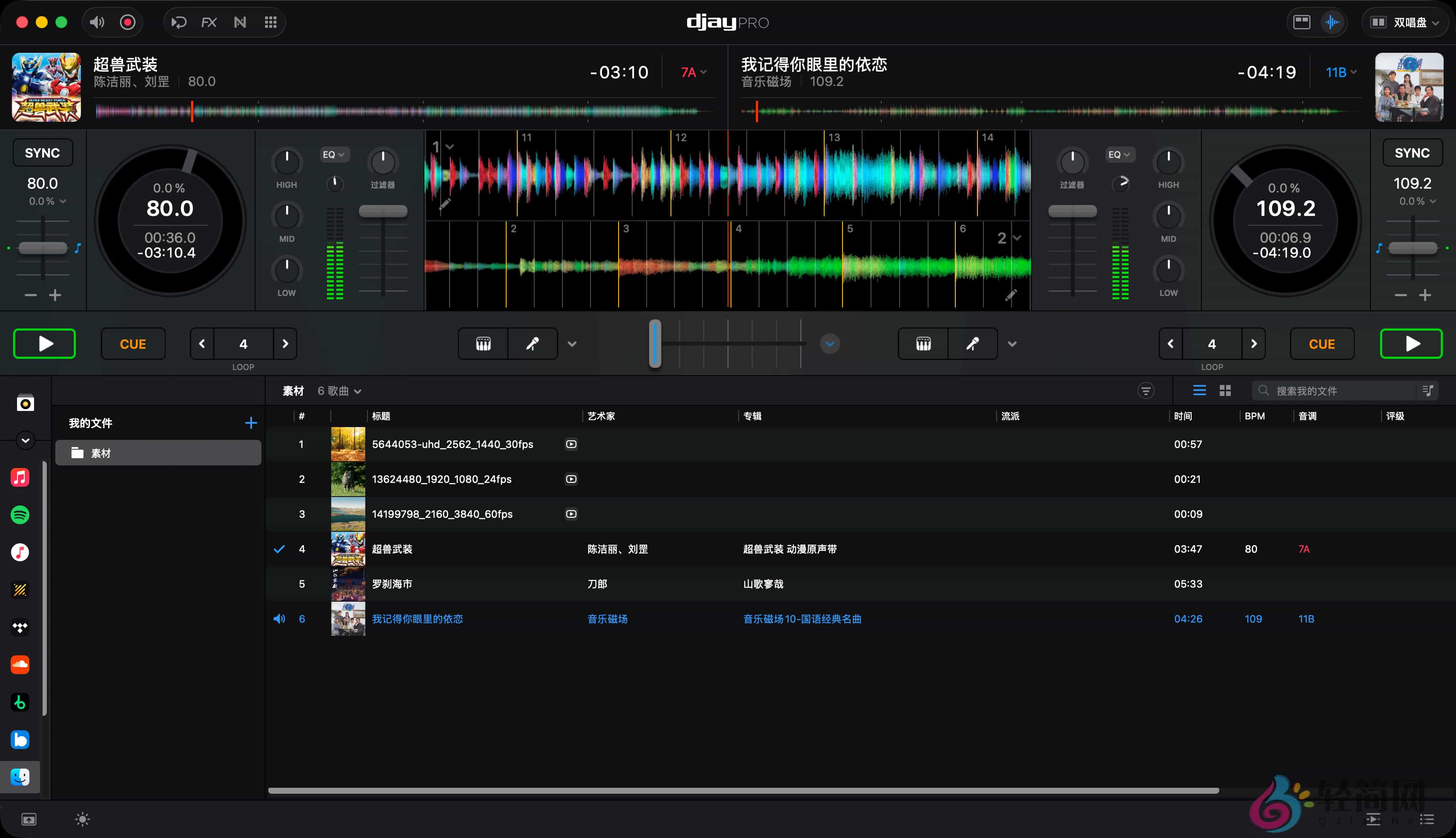1456x838 pixels.
Task: Toggle the brightness icon at bottom left
Action: coord(83,819)
